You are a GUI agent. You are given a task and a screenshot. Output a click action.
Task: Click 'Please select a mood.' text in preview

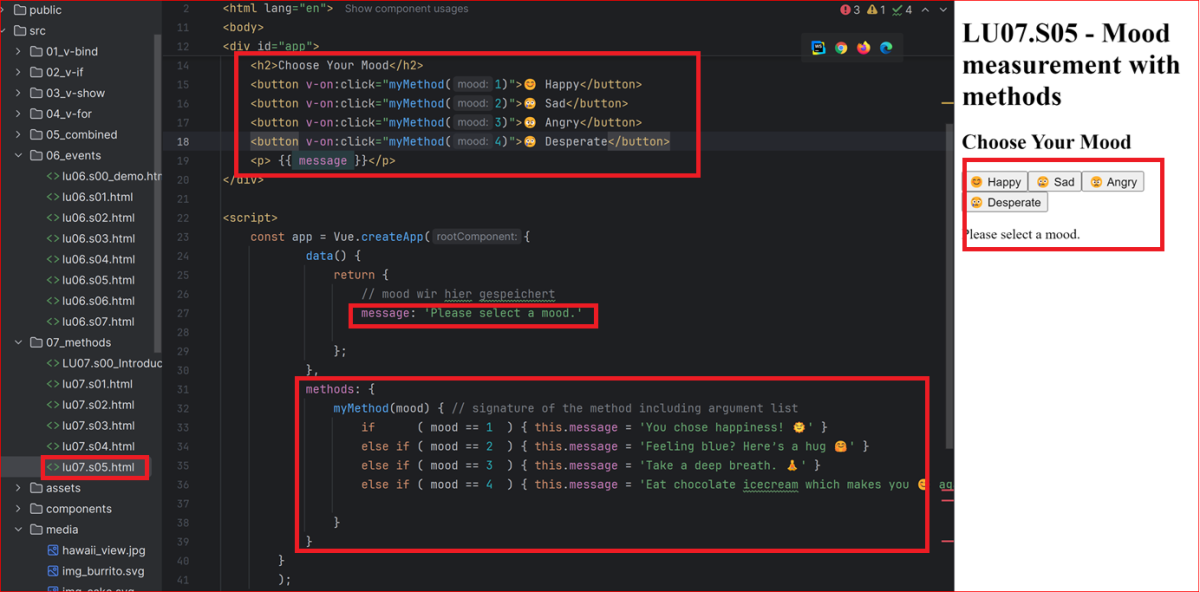click(1021, 234)
